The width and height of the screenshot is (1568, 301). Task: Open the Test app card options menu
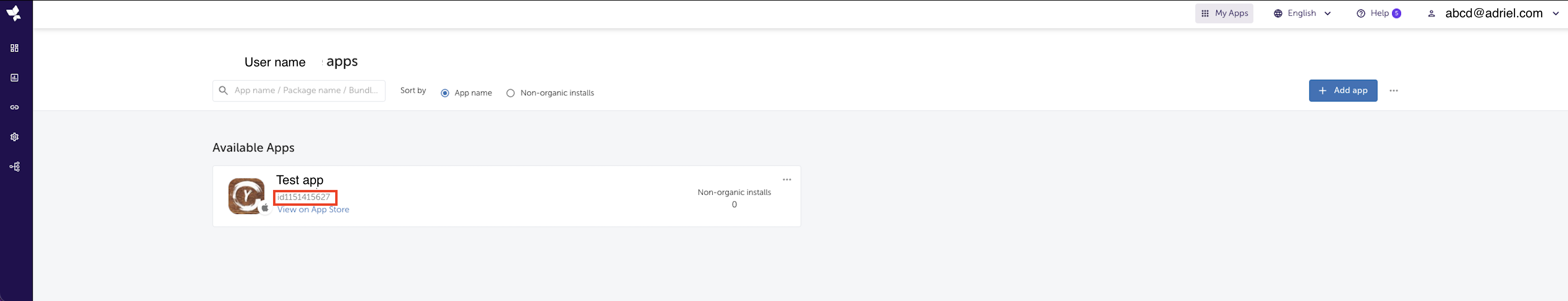[x=786, y=179]
